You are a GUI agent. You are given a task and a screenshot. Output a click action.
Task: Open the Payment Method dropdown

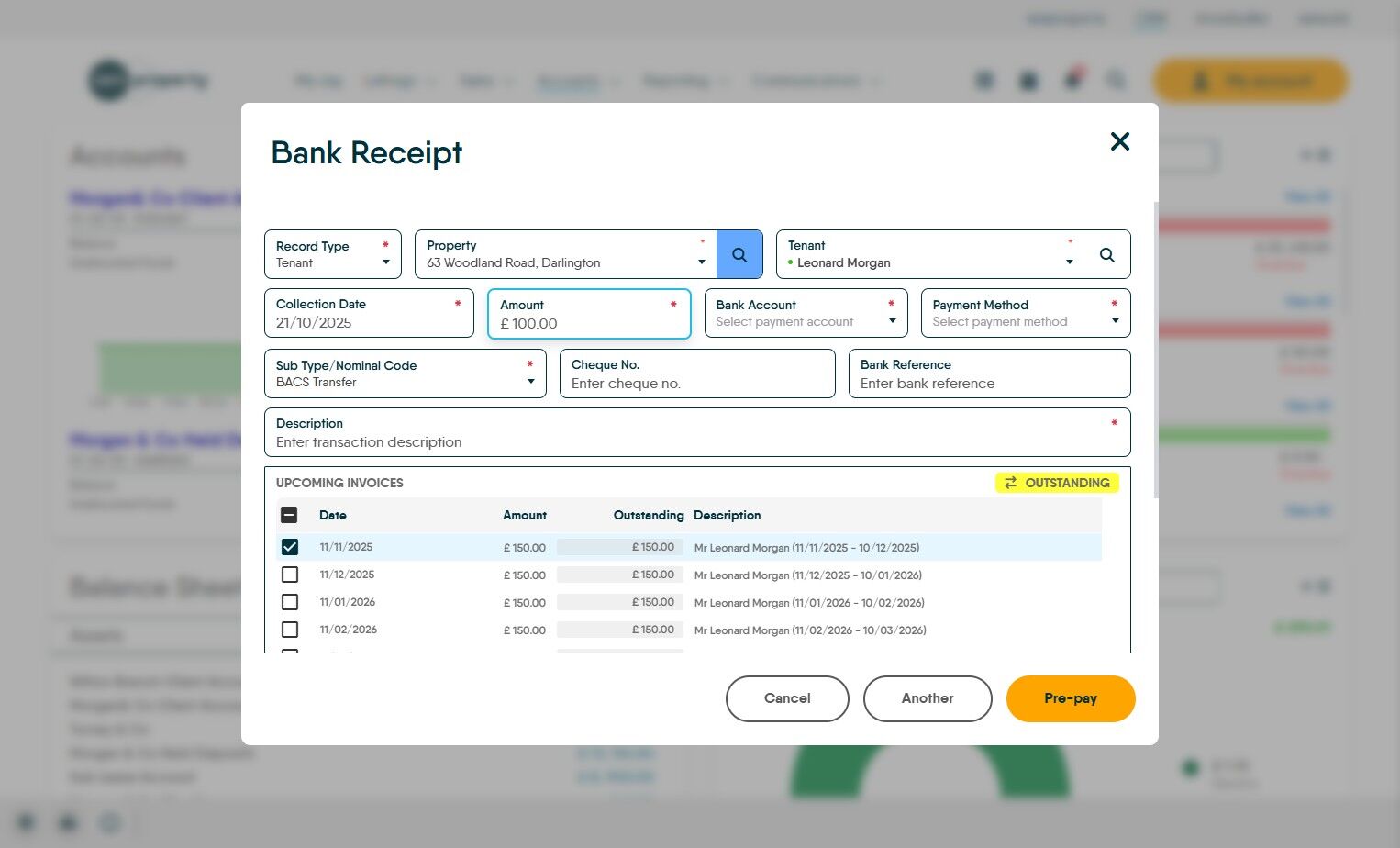(1026, 313)
